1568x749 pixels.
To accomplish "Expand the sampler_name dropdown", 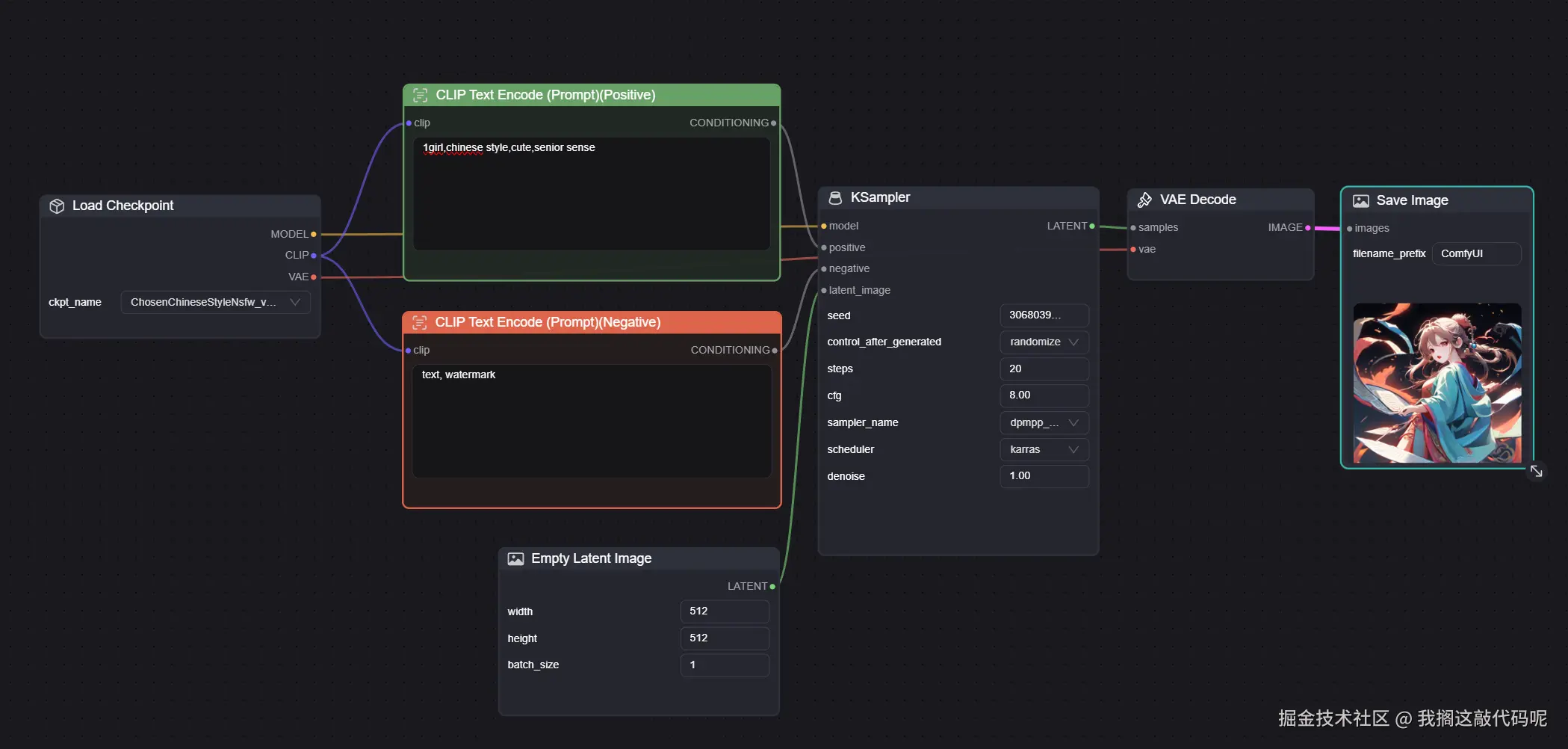I will pos(1044,423).
